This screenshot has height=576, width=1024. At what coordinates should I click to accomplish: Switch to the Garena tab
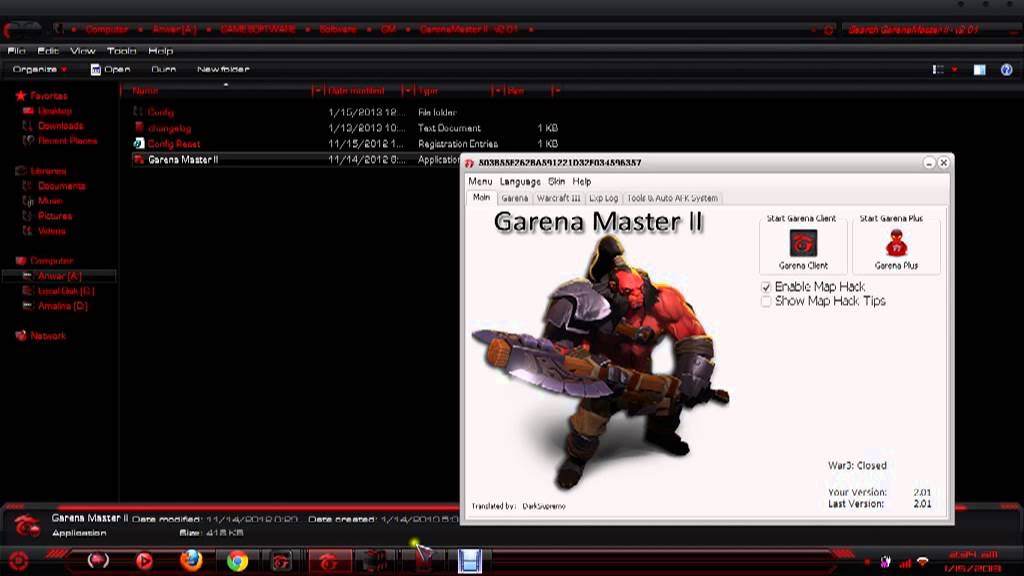515,198
